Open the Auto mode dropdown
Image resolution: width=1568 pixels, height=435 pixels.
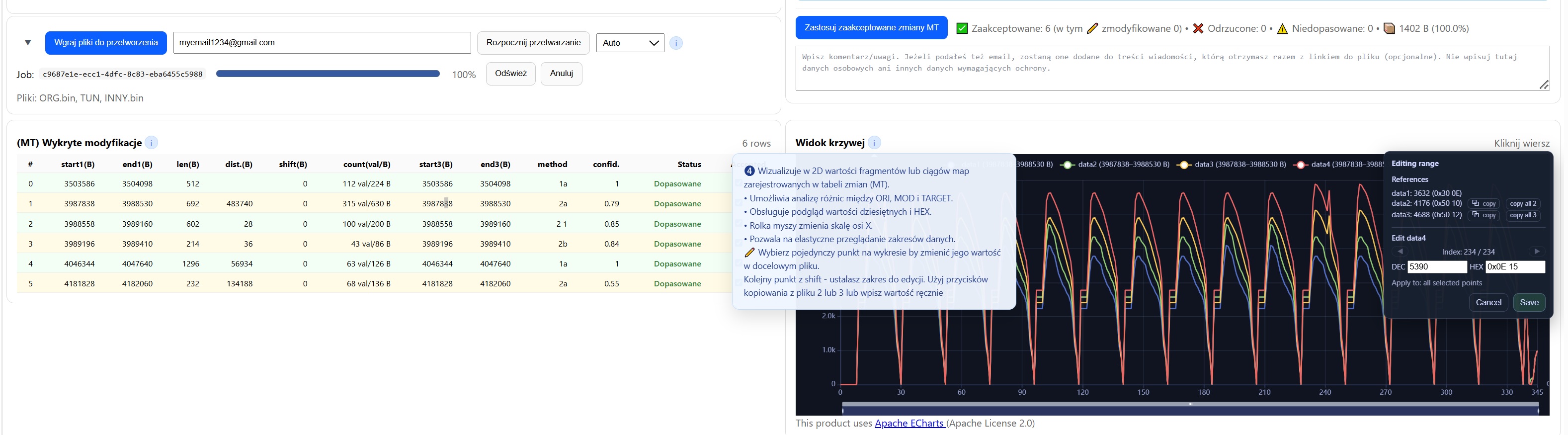click(630, 43)
